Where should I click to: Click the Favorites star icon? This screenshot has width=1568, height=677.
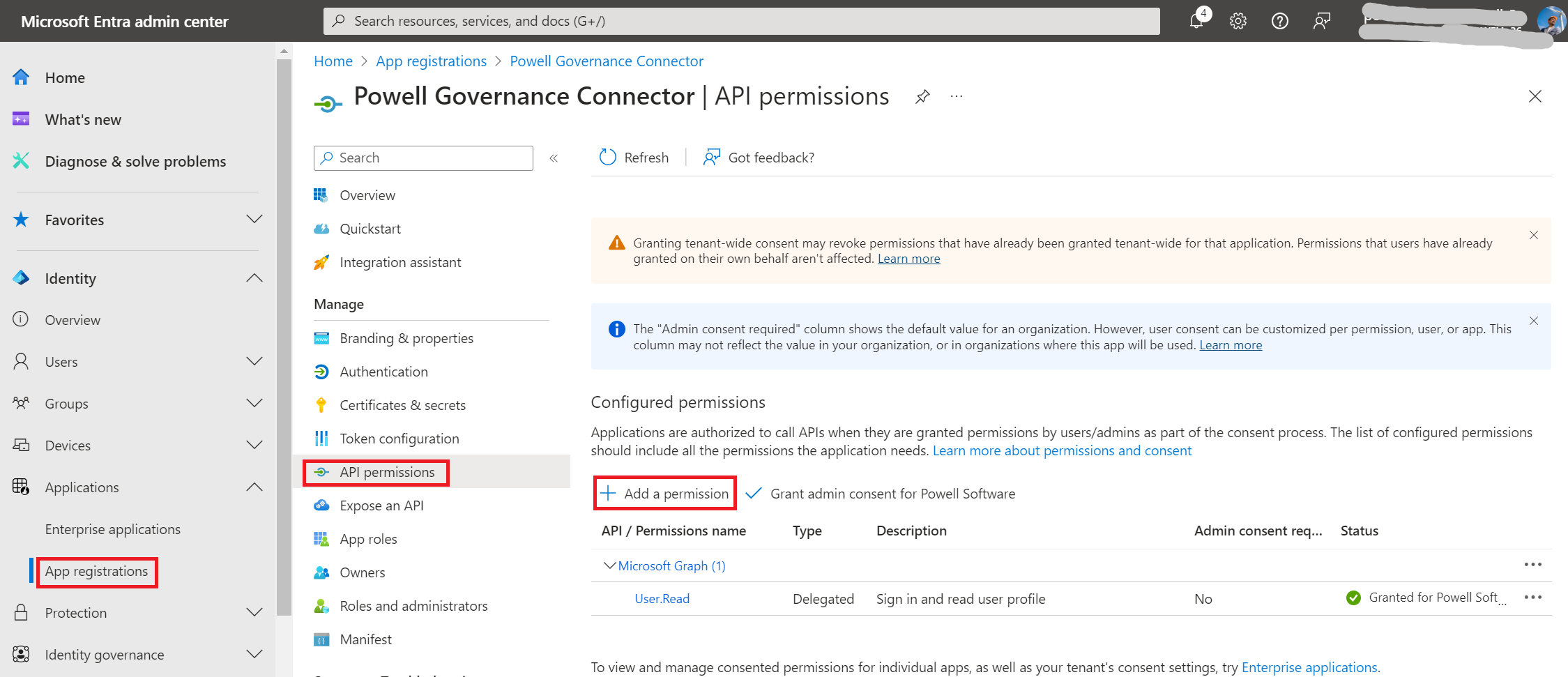(21, 220)
